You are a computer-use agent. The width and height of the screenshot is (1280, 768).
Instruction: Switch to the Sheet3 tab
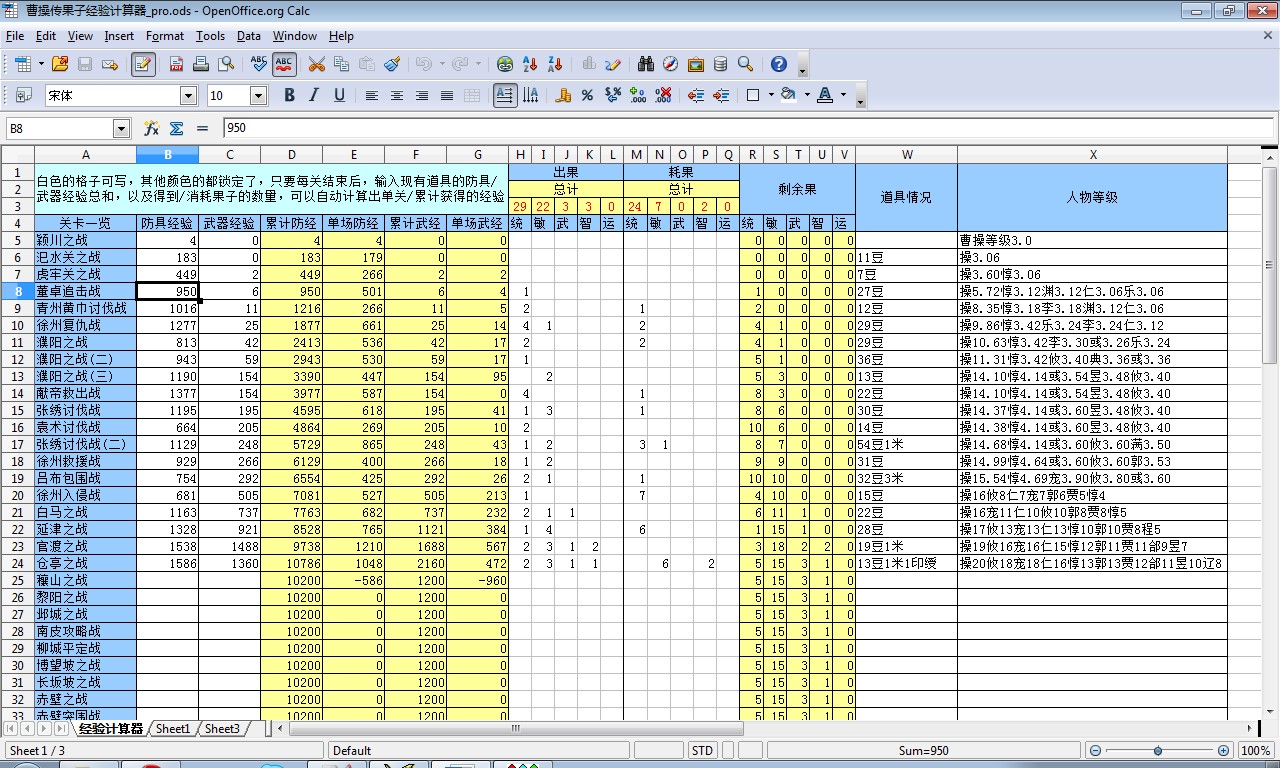222,729
